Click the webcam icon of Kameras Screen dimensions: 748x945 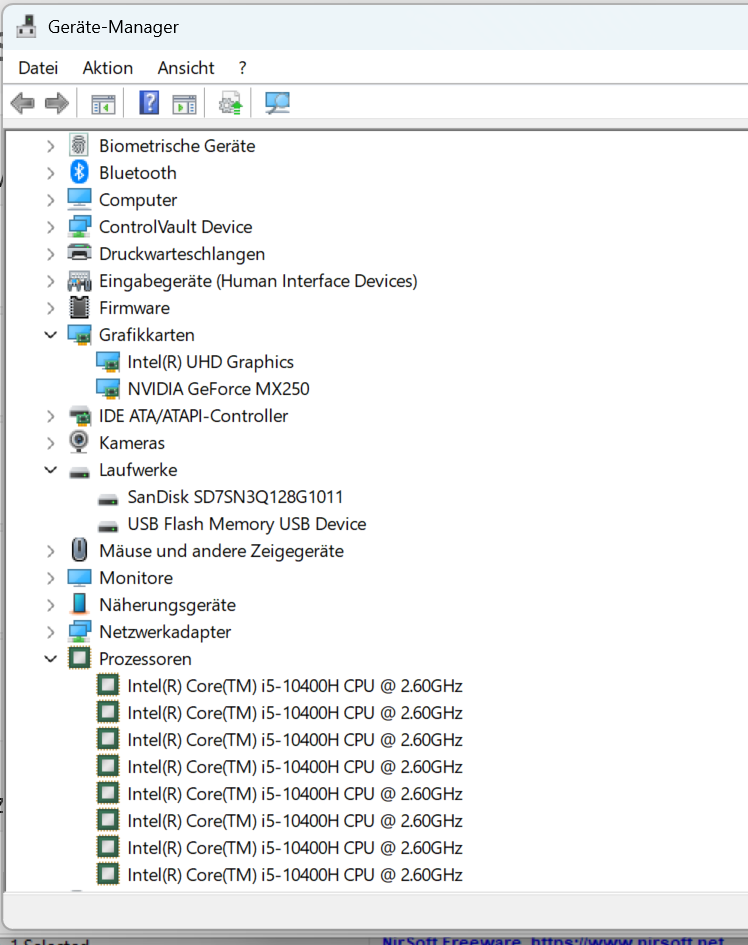point(79,442)
